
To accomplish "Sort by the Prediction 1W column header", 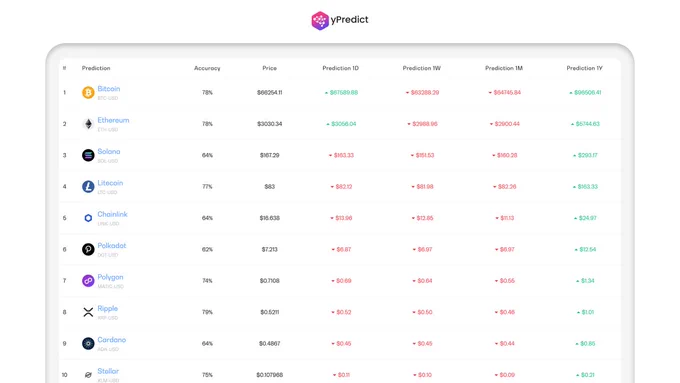I will (422, 68).
